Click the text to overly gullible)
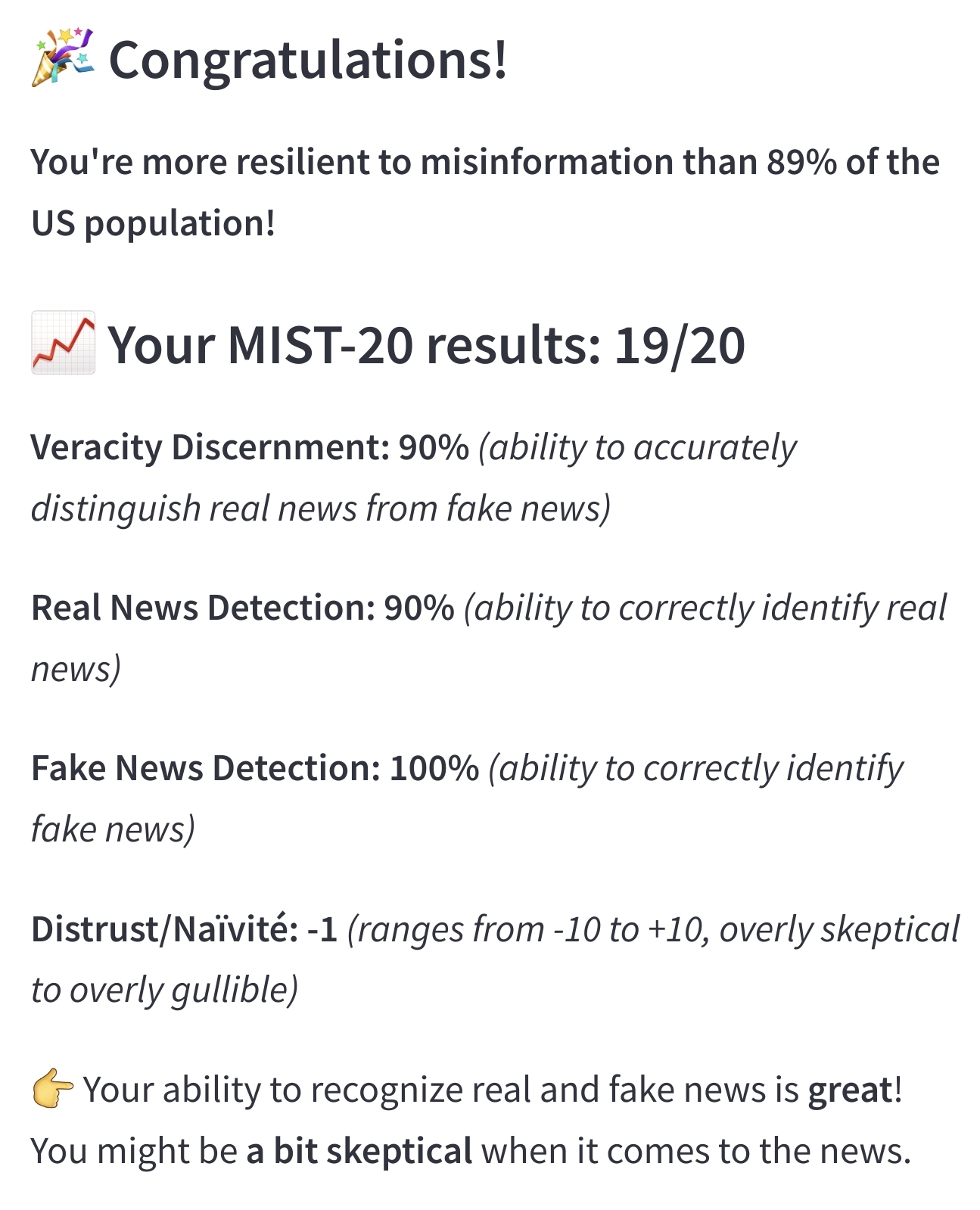This screenshot has width=980, height=1210. pos(165,990)
